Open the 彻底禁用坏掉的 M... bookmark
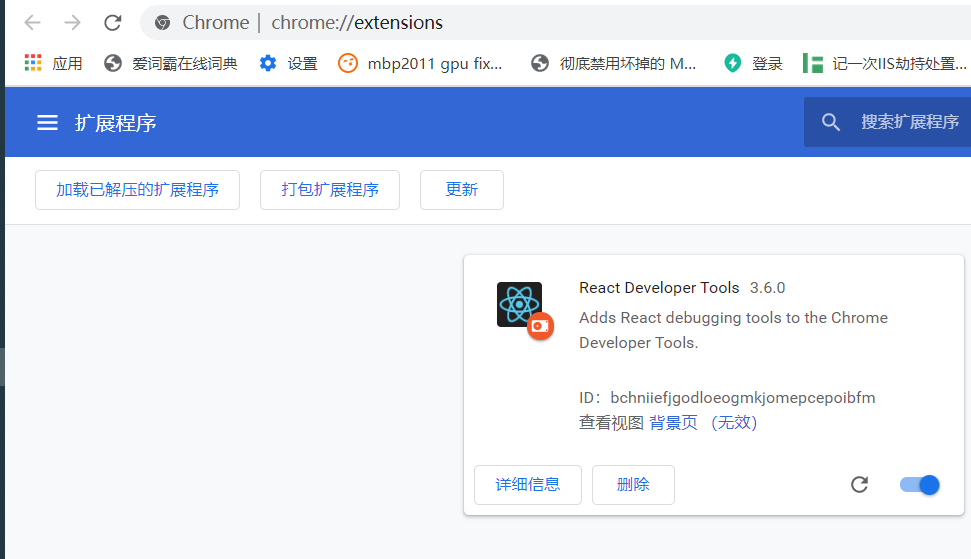The height and width of the screenshot is (559, 971). point(613,63)
